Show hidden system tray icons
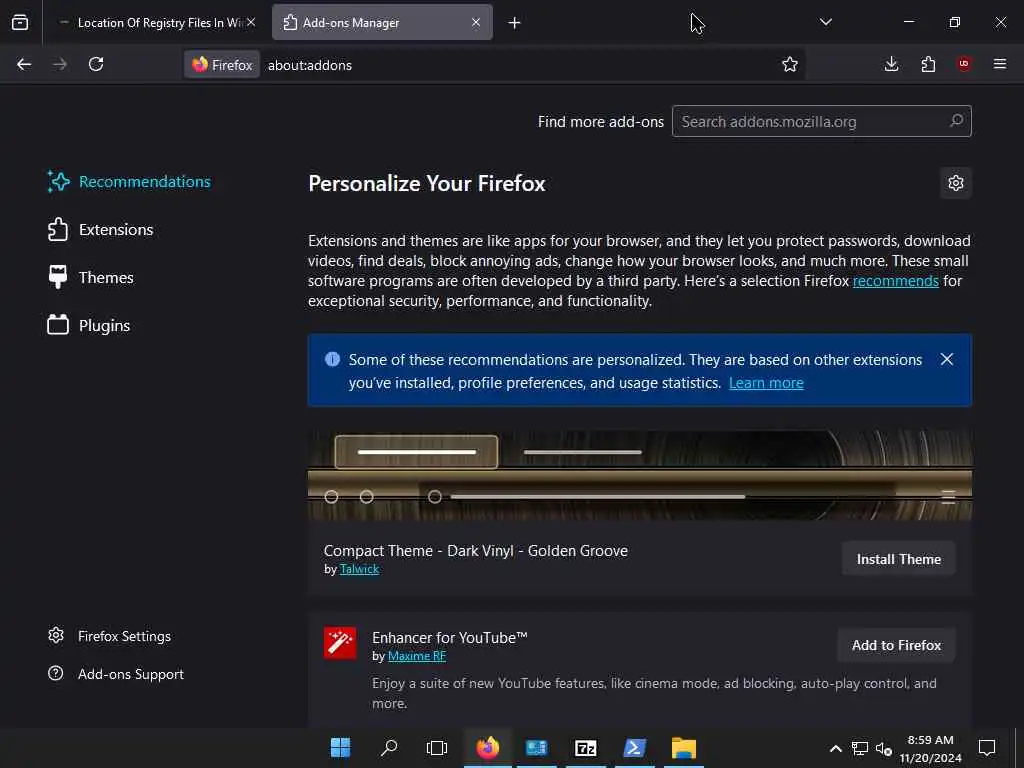This screenshot has width=1024, height=768. coord(835,748)
